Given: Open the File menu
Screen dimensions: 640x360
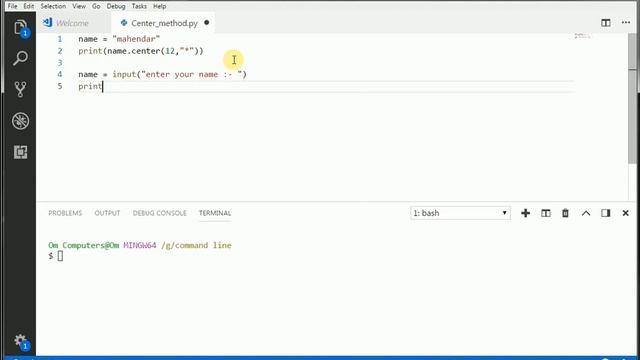Looking at the screenshot, I should [13, 6].
